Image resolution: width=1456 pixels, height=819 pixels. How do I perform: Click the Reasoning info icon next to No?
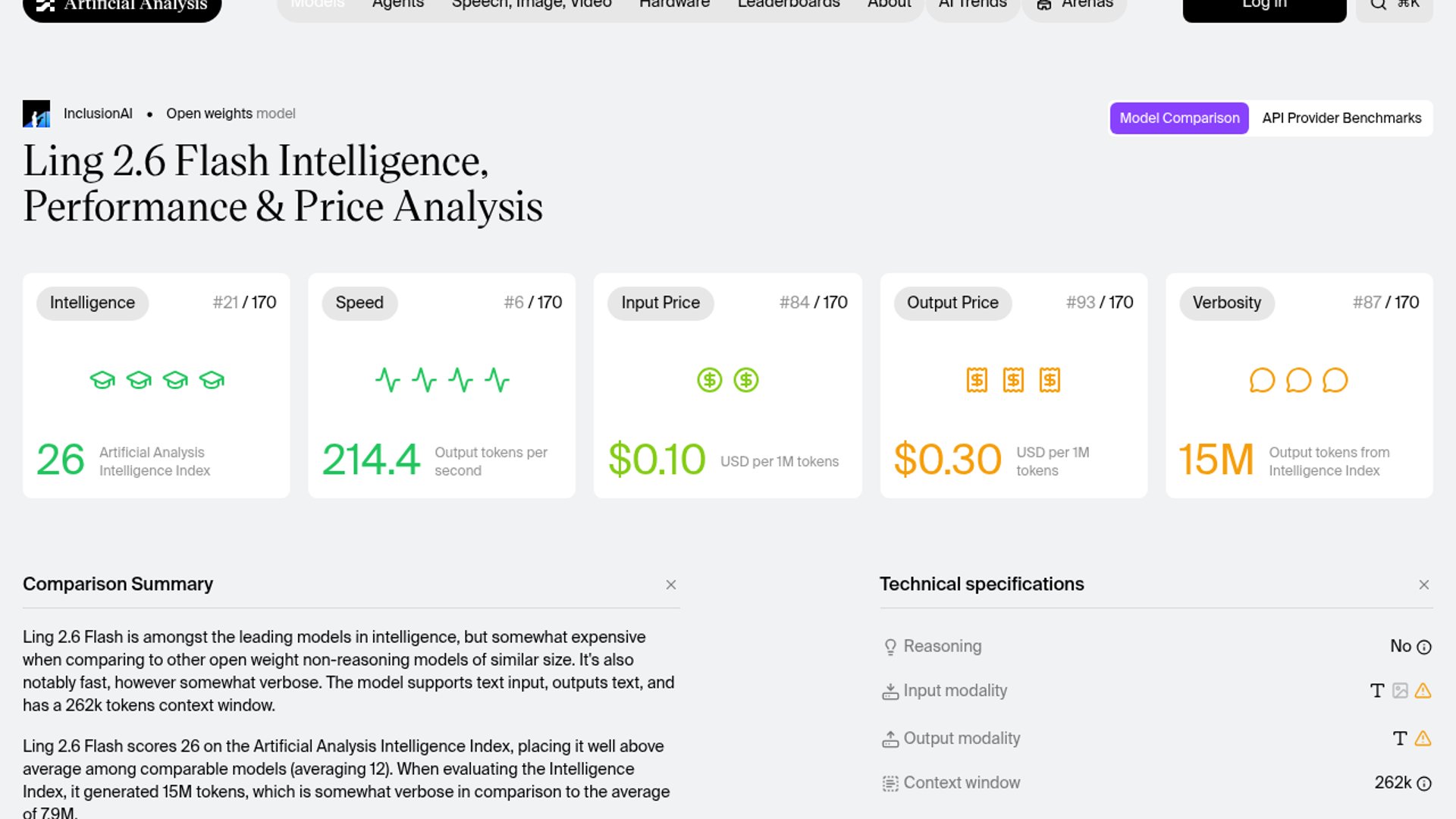(x=1424, y=647)
